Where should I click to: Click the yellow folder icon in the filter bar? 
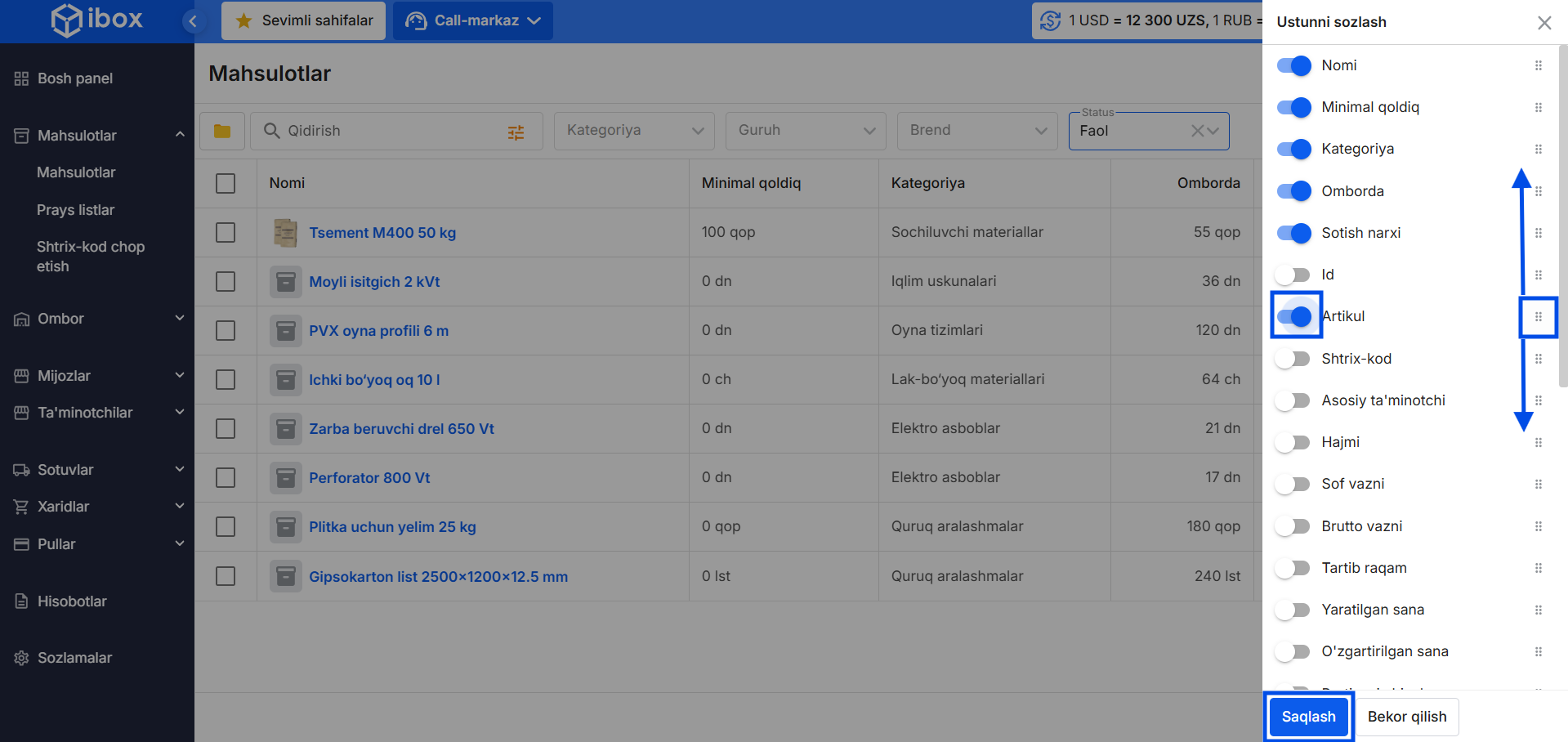point(222,131)
